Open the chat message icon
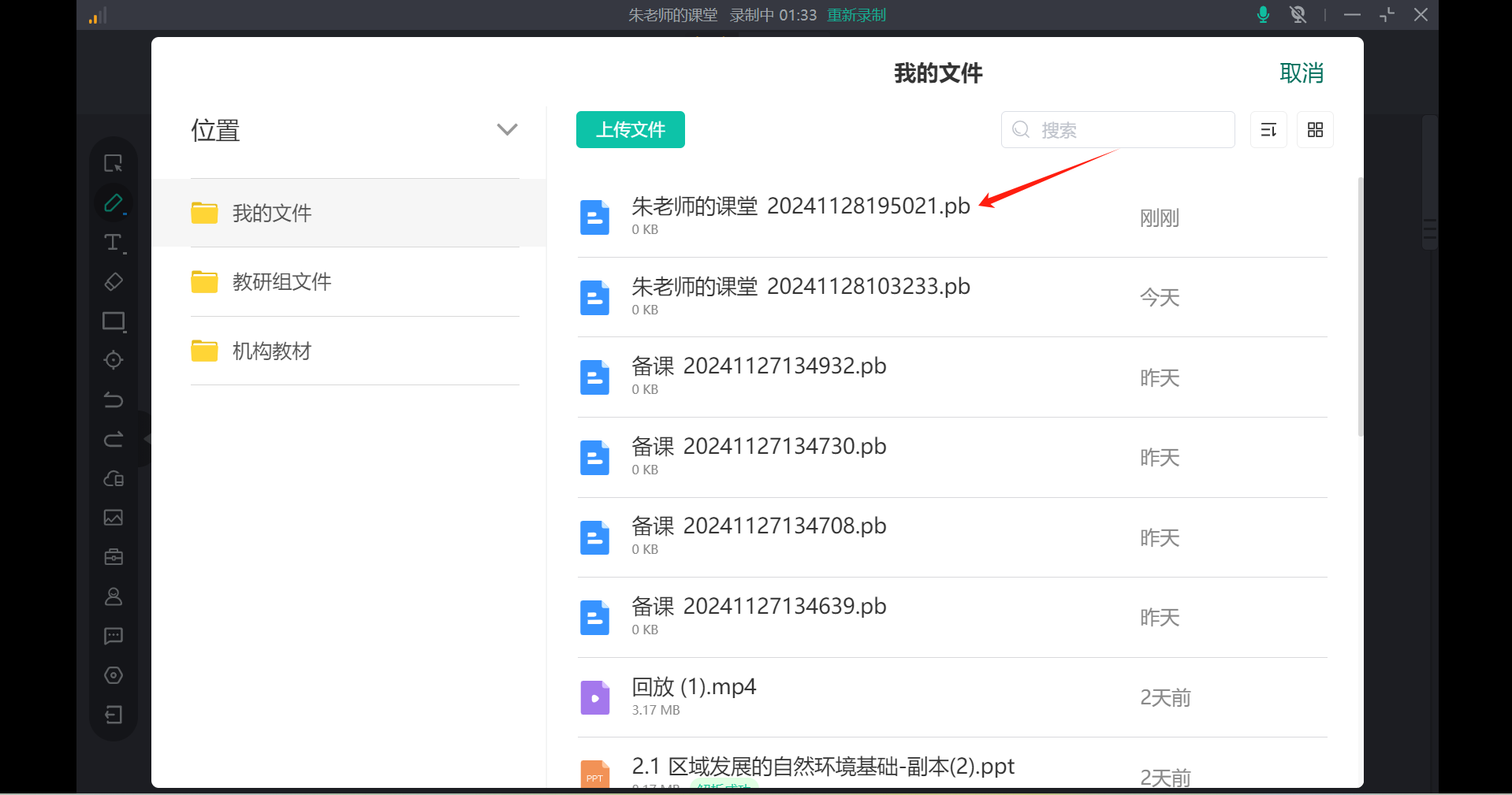Viewport: 1512px width, 795px height. (114, 636)
